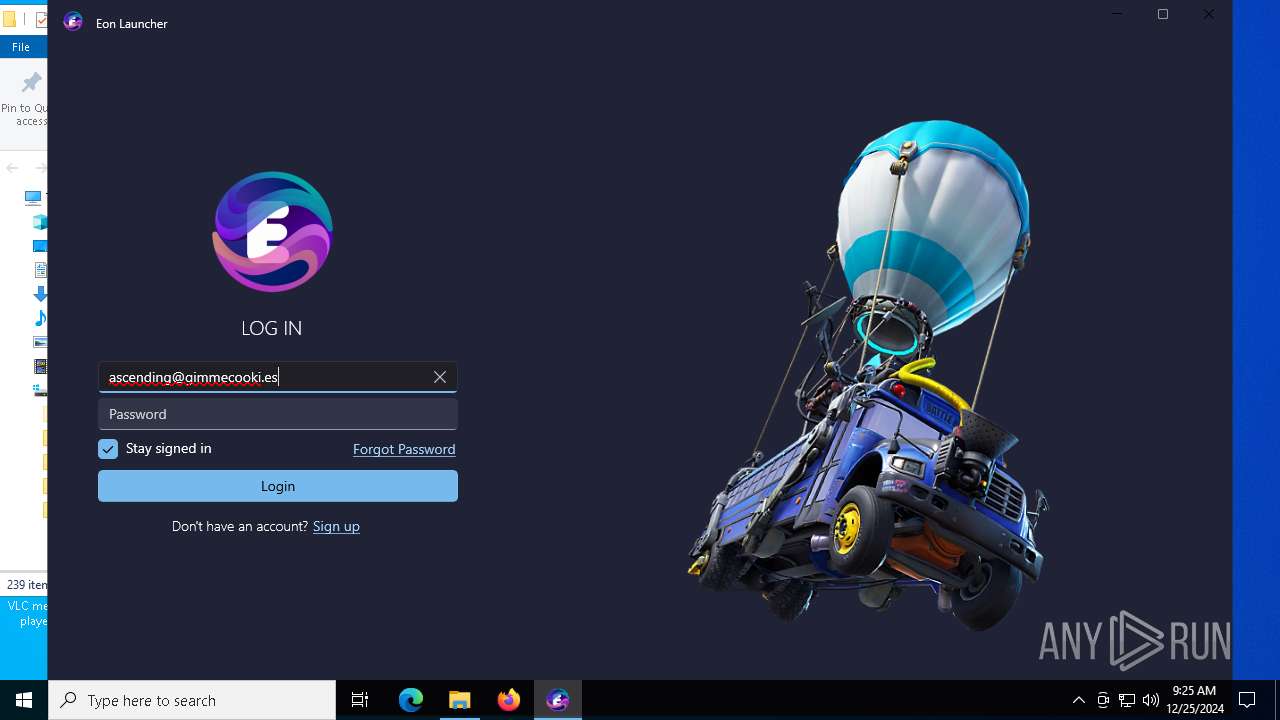This screenshot has height=720, width=1280.
Task: Click the Battle Bus artwork image
Action: tap(867, 375)
